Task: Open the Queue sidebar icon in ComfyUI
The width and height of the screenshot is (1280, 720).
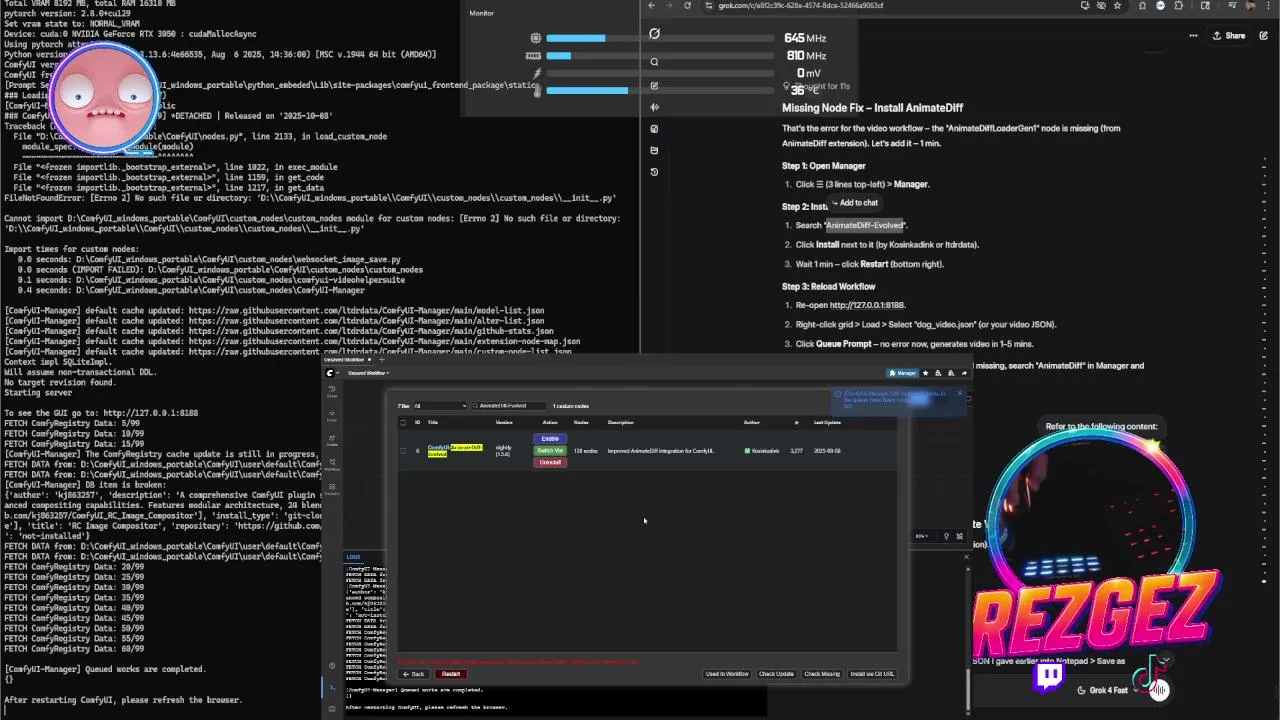Action: (332, 391)
